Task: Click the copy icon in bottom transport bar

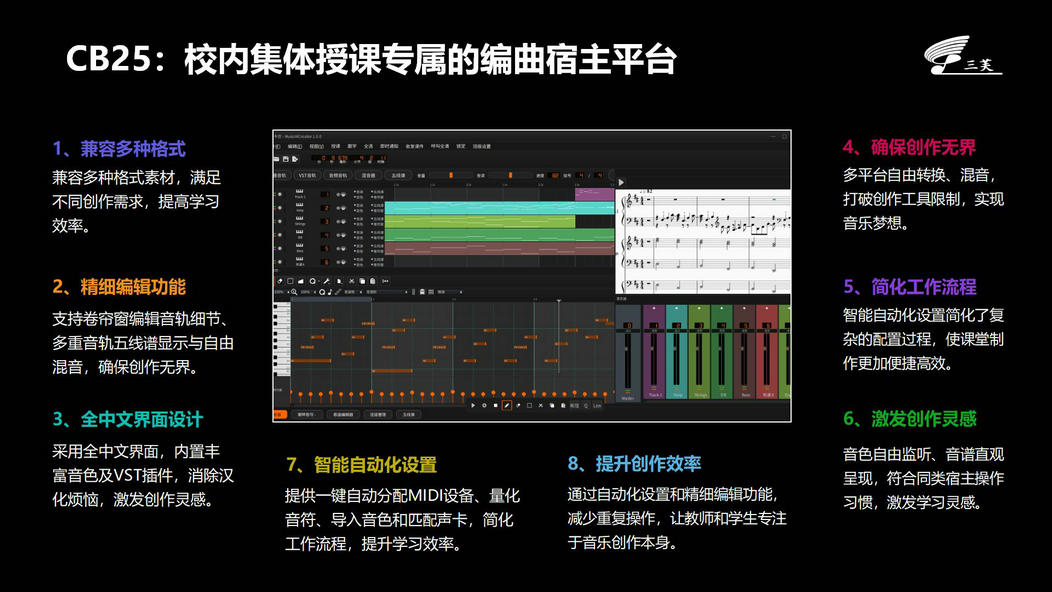Action: (551, 405)
